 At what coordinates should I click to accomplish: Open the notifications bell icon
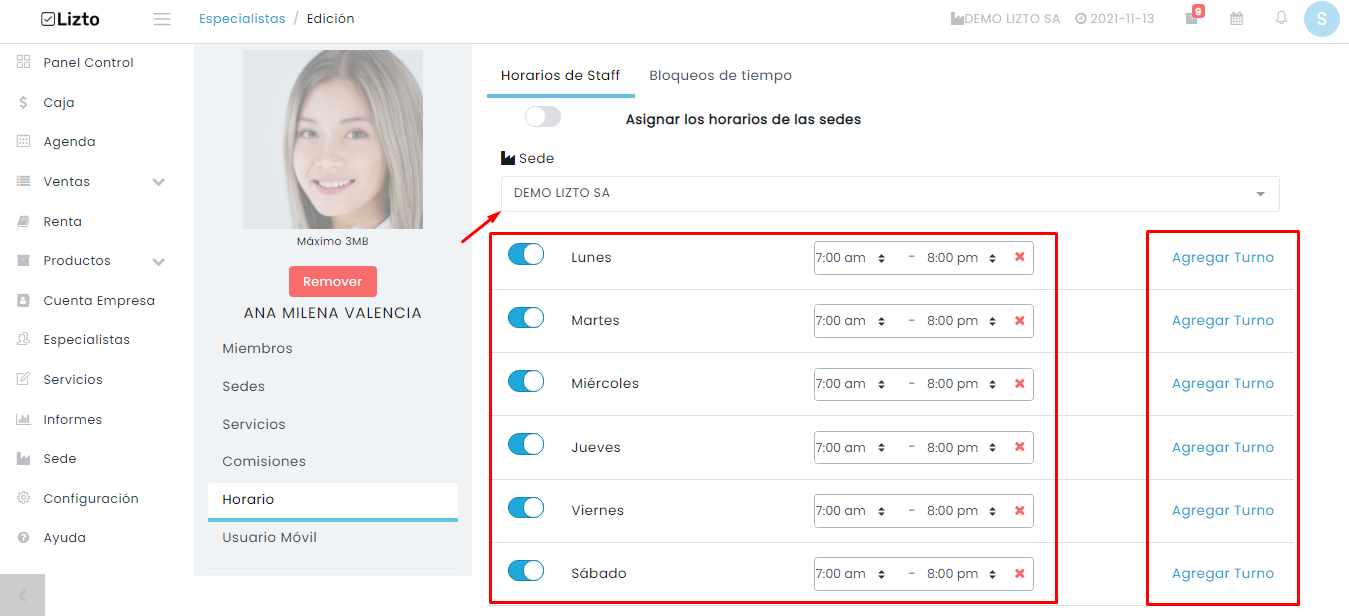tap(1281, 18)
